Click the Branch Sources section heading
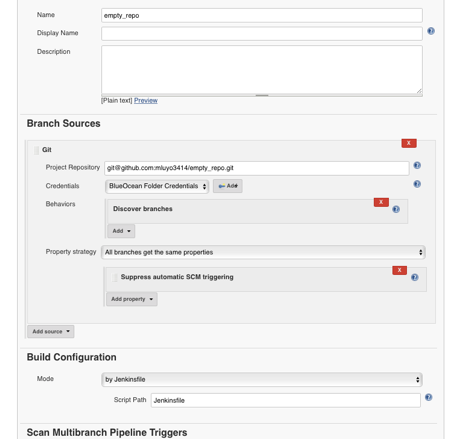The image size is (465, 439). [x=63, y=123]
